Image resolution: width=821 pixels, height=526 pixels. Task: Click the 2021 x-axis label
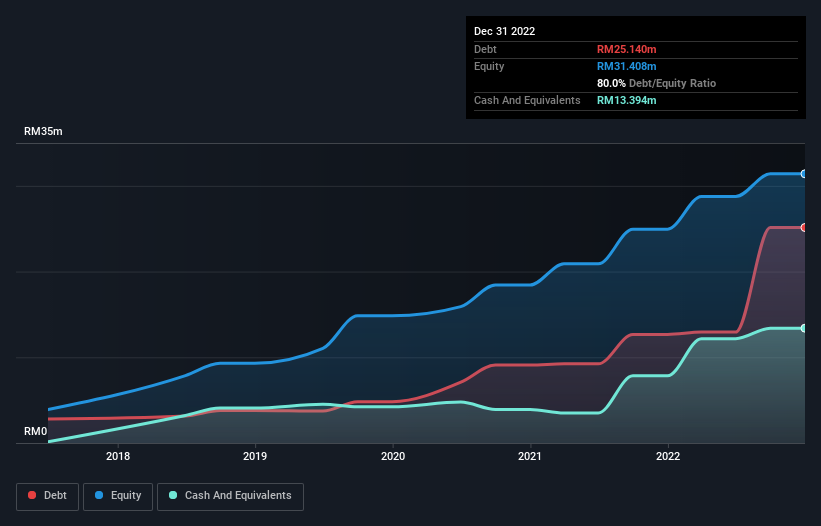coord(530,456)
